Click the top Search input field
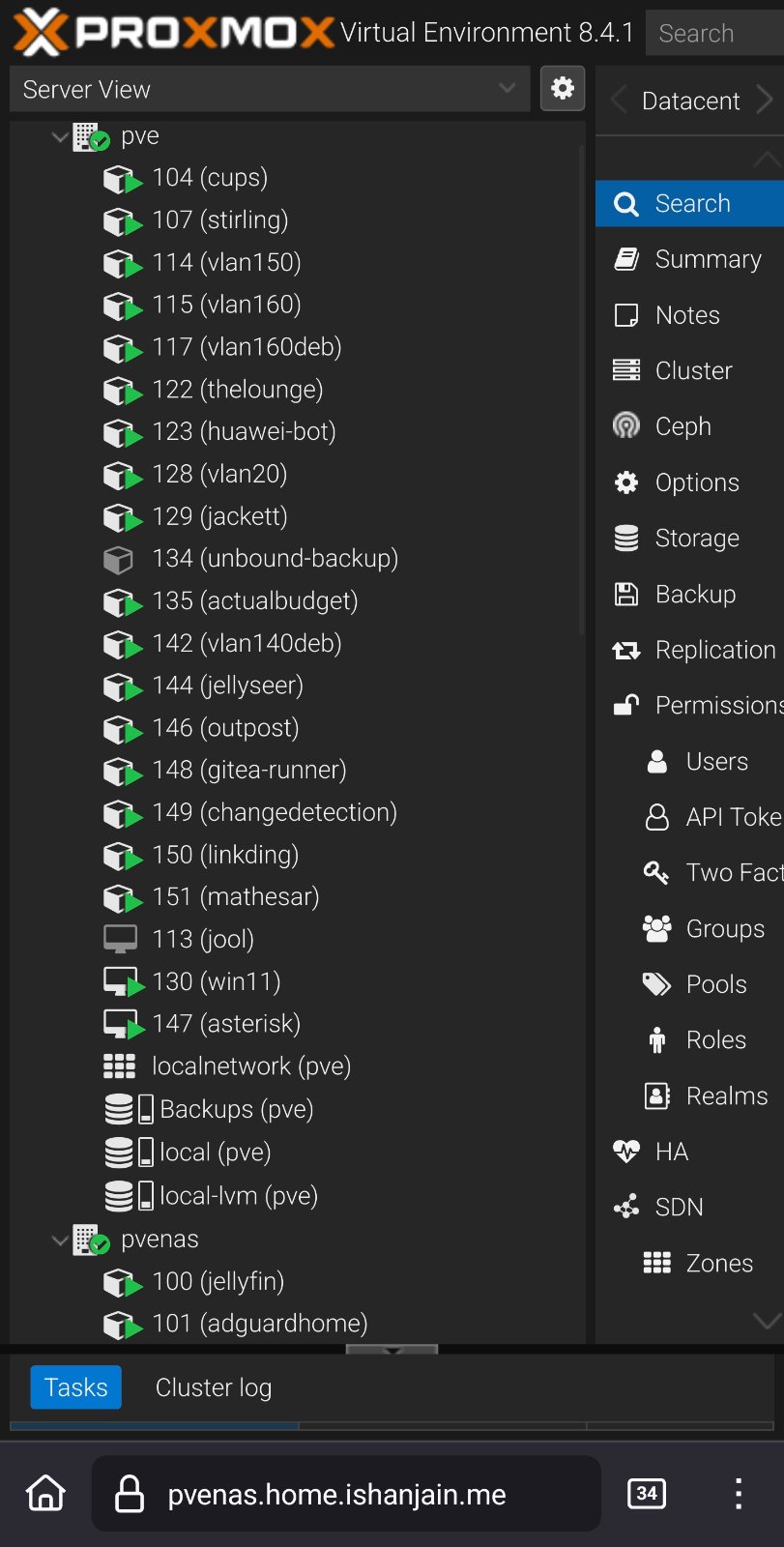The height and width of the screenshot is (1547, 784). [715, 33]
